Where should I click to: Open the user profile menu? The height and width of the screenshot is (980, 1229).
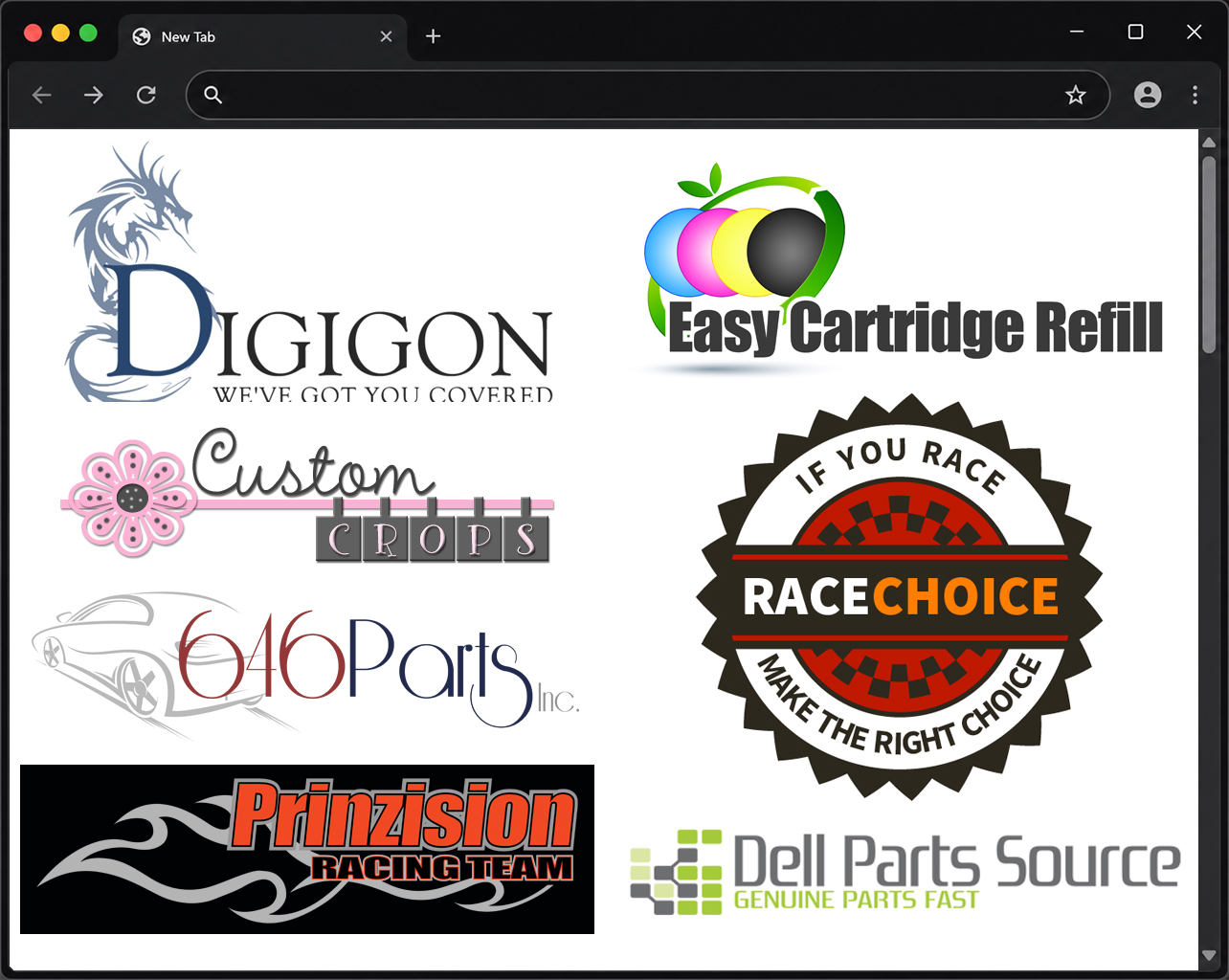[x=1148, y=95]
